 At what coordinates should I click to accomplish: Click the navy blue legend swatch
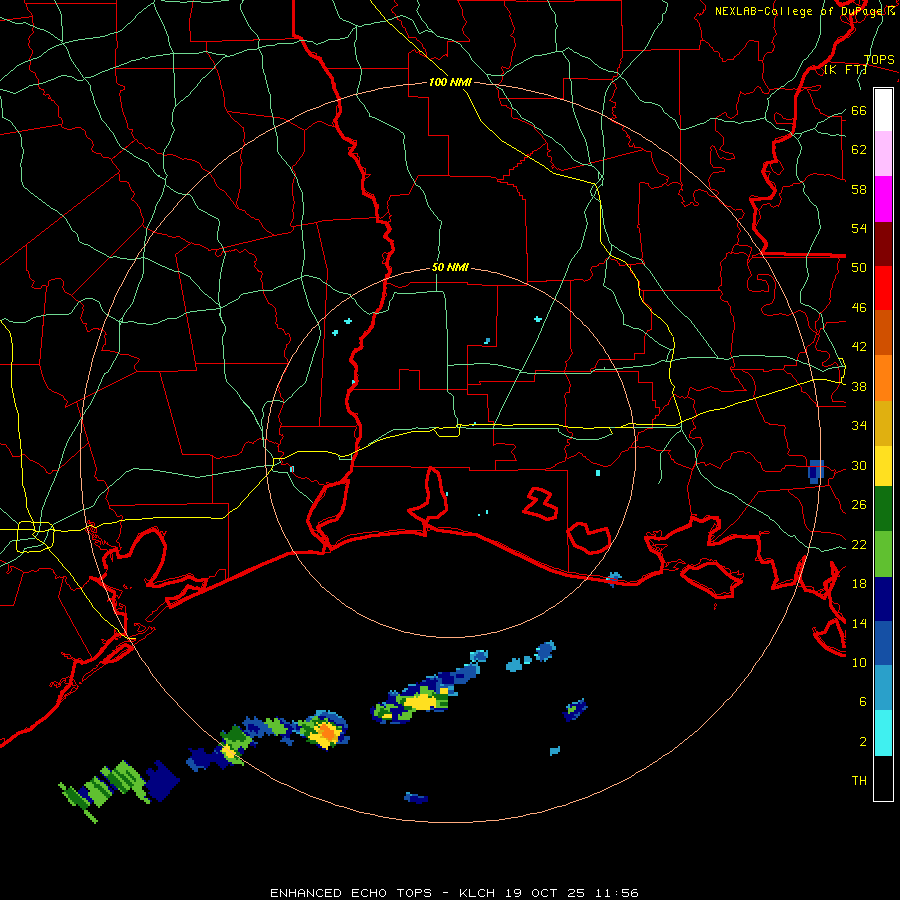click(883, 599)
